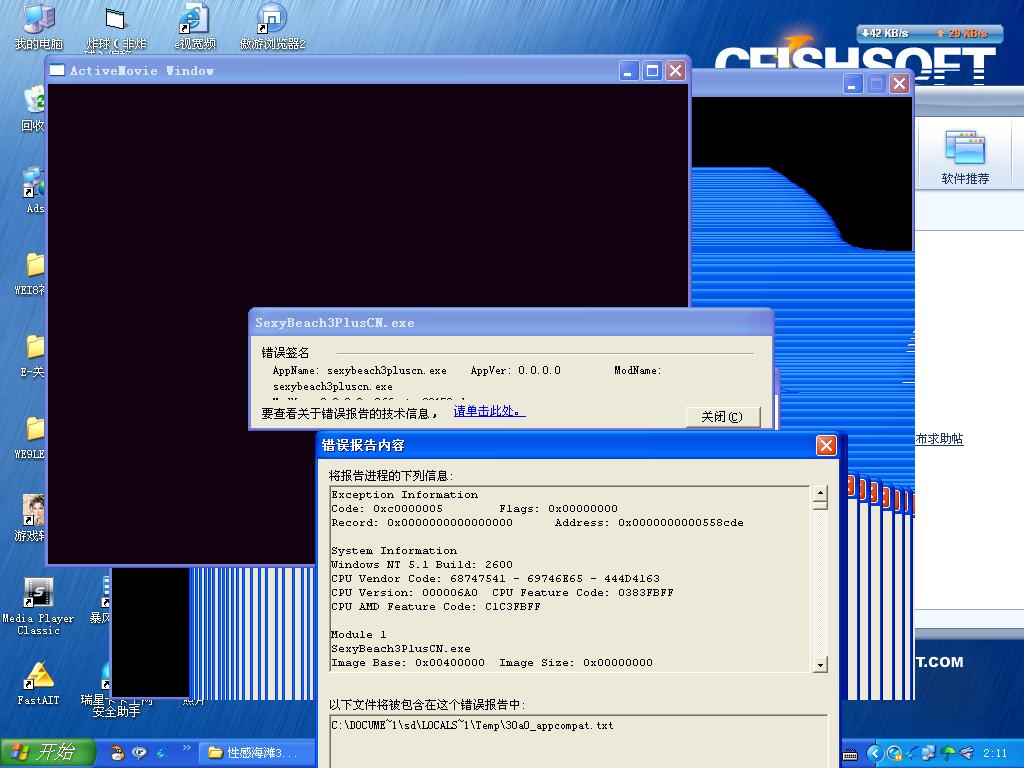Screen dimensions: 1024x768
Task: Close the ActiveMovie Window
Action: (x=675, y=71)
